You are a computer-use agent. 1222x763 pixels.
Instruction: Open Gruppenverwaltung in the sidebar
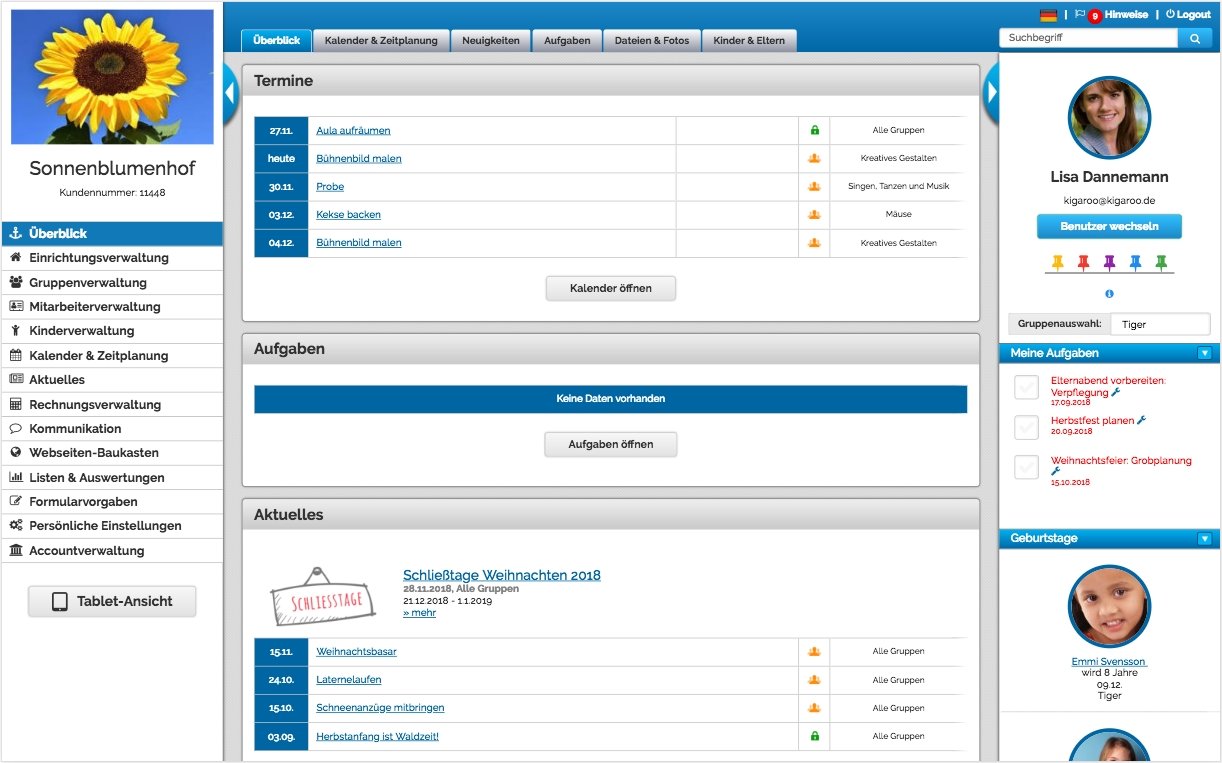[112, 283]
